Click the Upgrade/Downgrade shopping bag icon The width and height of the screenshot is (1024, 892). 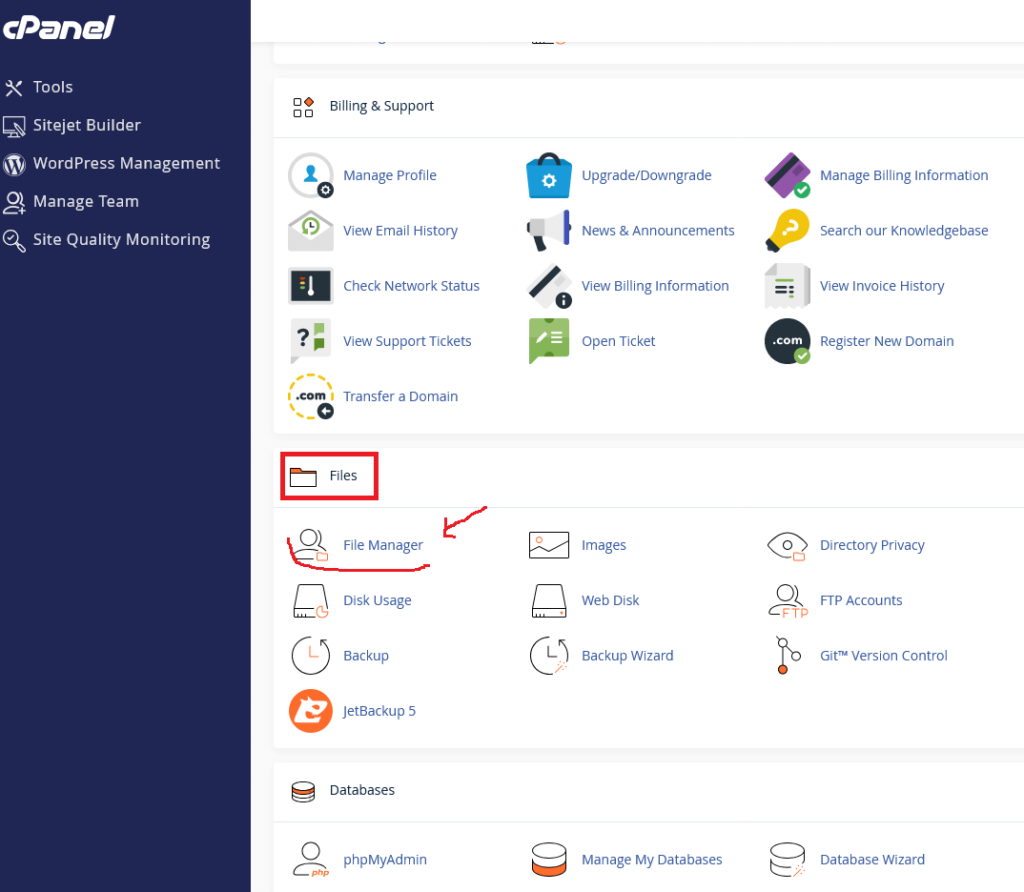tap(548, 176)
